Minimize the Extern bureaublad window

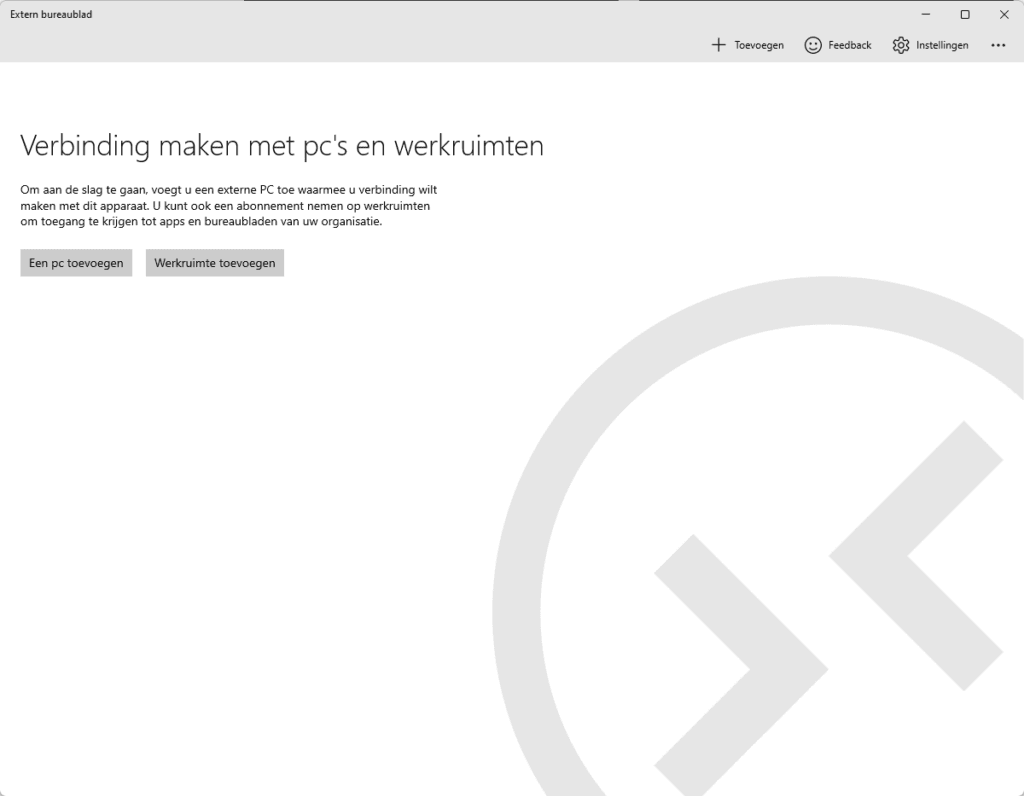926,14
